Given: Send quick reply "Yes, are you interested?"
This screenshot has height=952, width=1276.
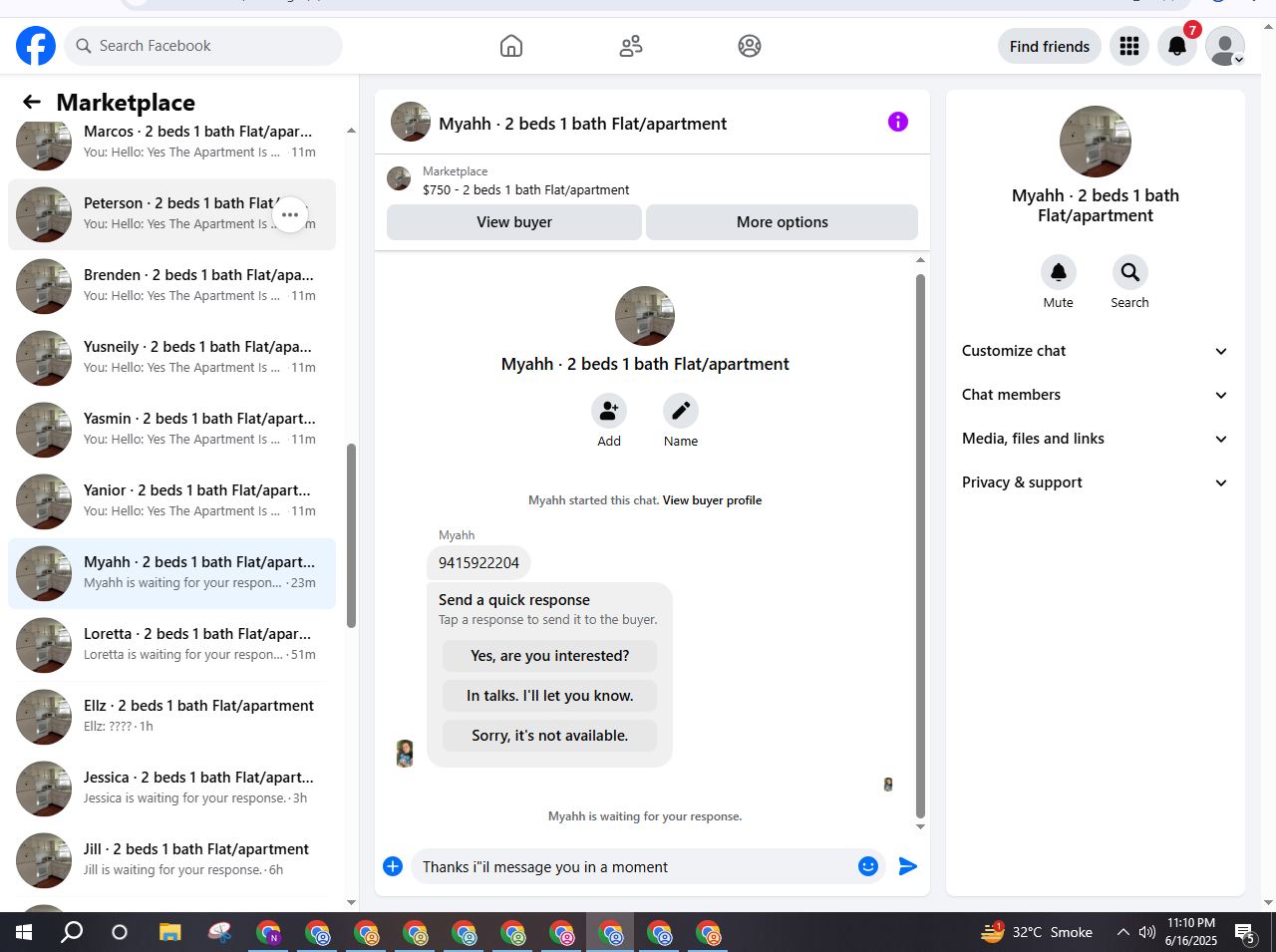Looking at the screenshot, I should (550, 656).
